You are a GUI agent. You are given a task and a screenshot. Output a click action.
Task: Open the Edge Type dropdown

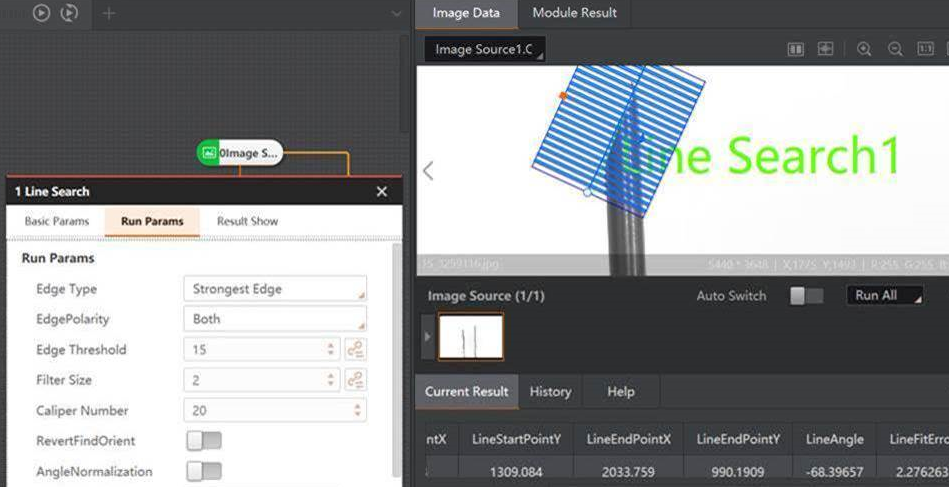pos(275,289)
